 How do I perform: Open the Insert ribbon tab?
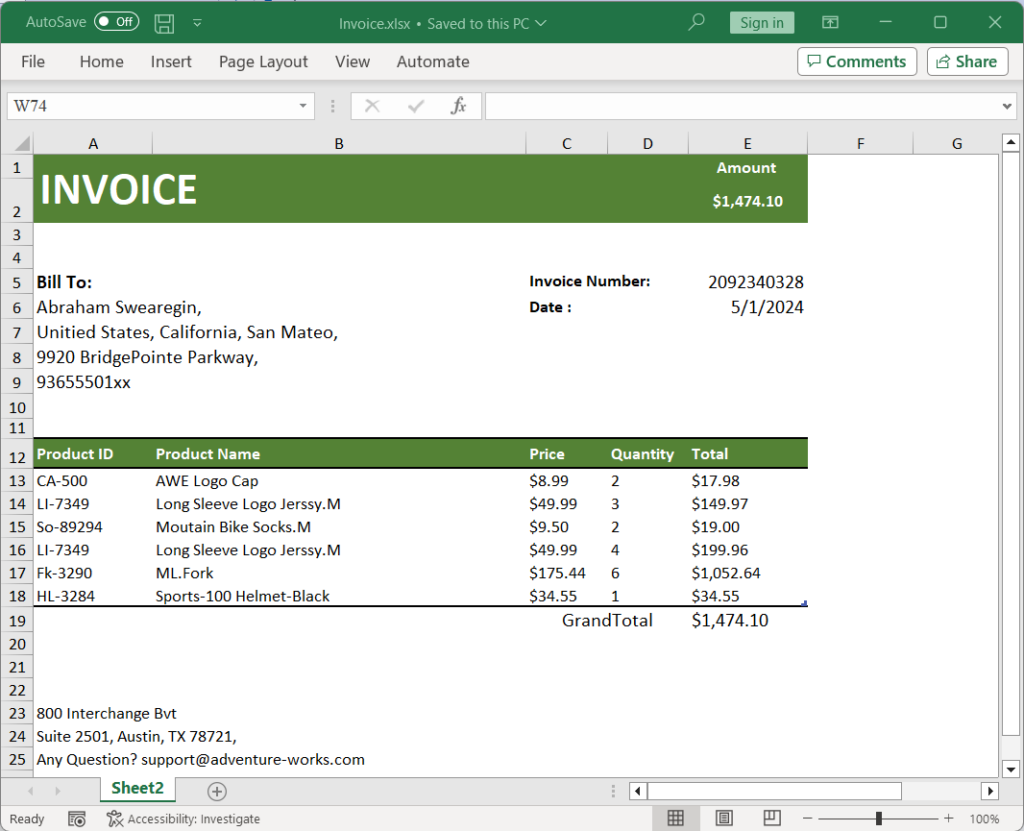coord(171,62)
